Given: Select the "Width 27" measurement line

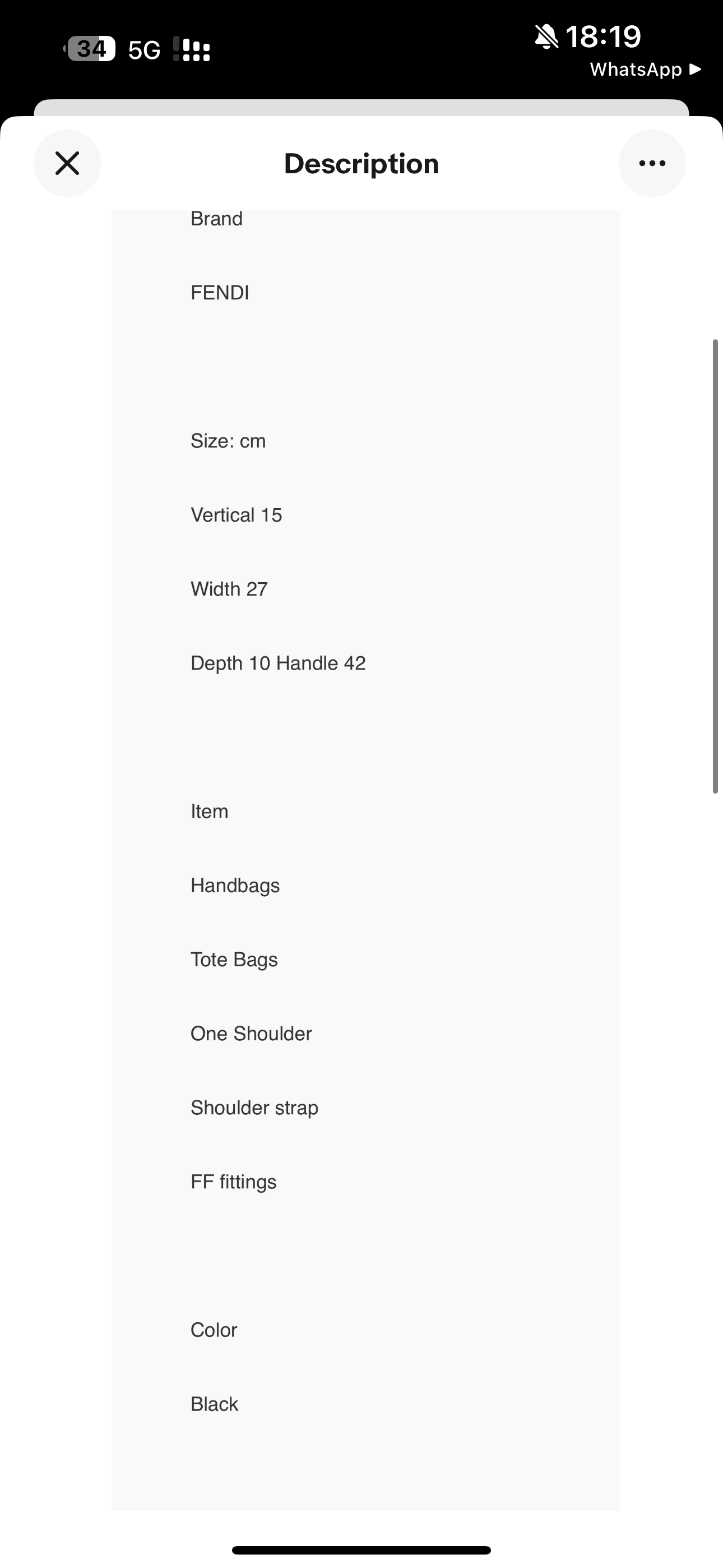Looking at the screenshot, I should 229,589.
